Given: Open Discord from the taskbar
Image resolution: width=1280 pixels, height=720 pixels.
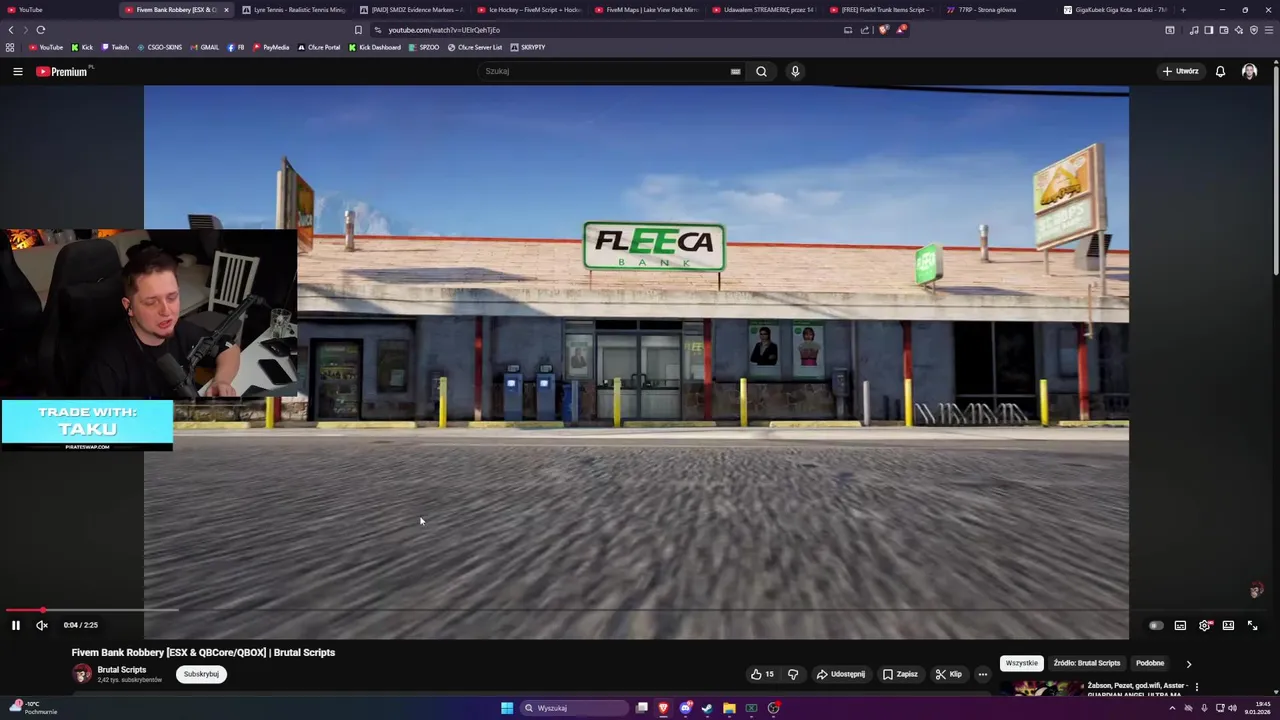Looking at the screenshot, I should (x=686, y=708).
